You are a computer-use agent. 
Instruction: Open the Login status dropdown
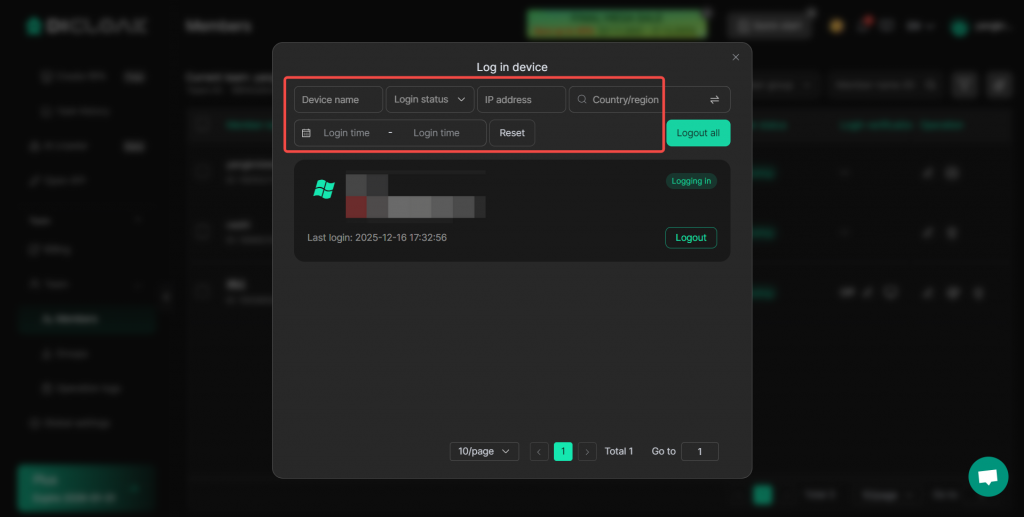430,100
